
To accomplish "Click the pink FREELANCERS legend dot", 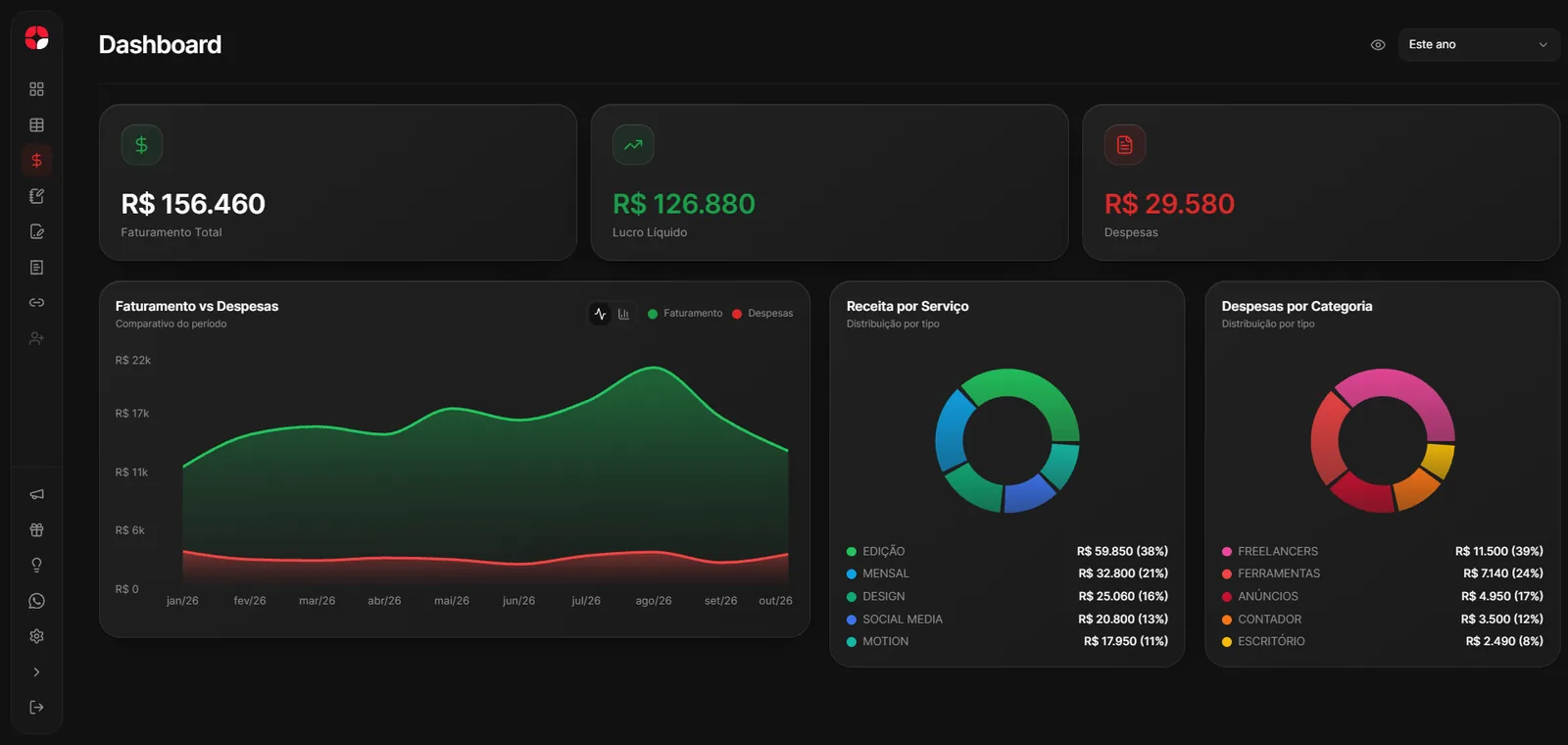I will (1227, 552).
